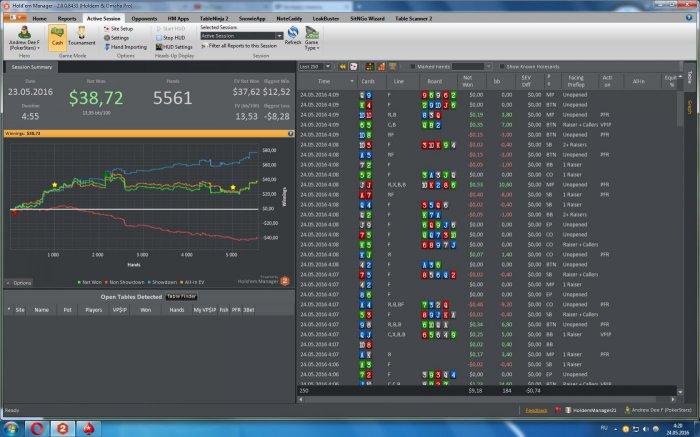Screen dimensions: 700x437
Task: Enable Show Known Holecards checkbox
Action: pyautogui.click(x=503, y=66)
